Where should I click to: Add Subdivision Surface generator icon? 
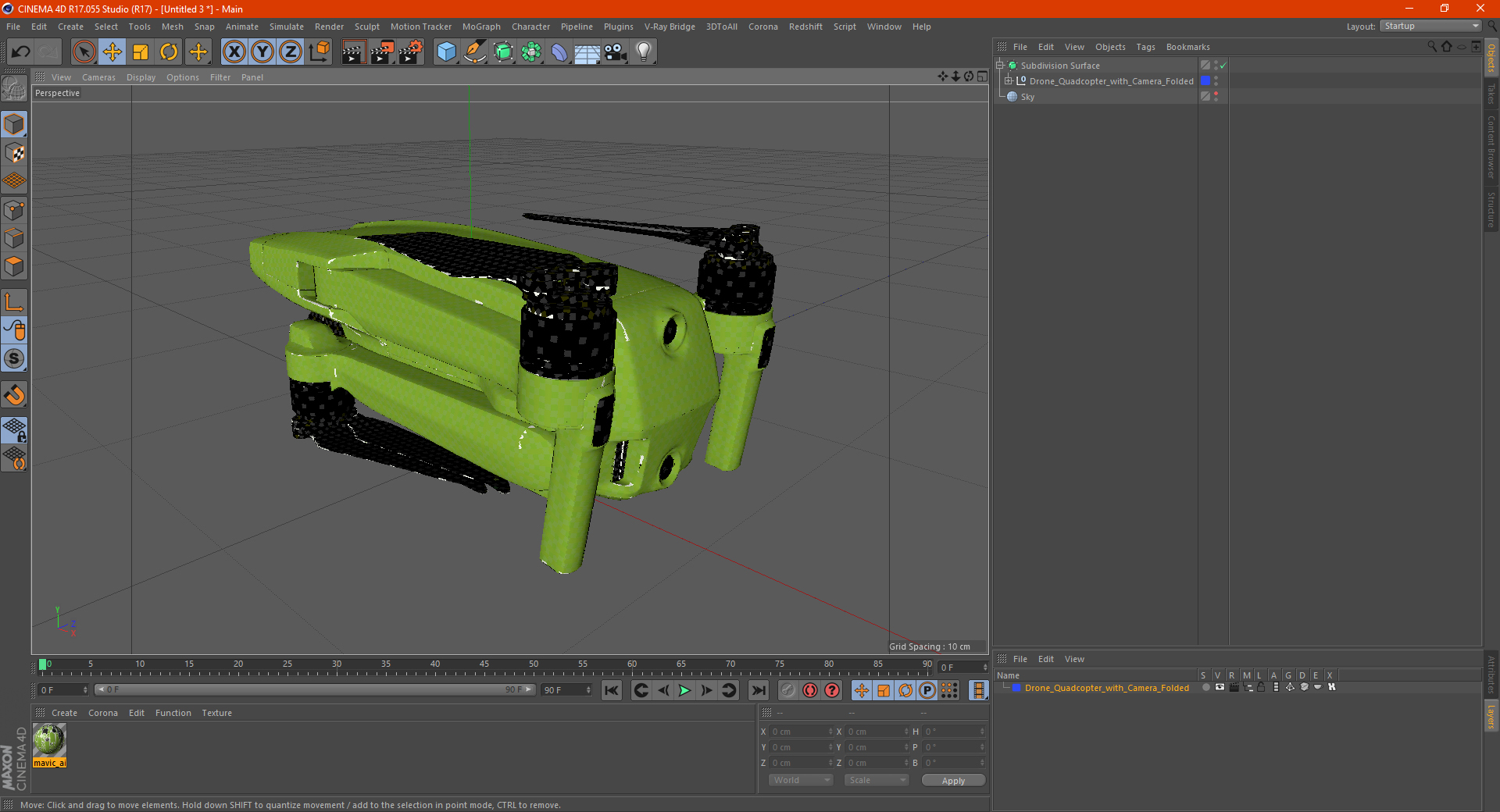coord(503,52)
